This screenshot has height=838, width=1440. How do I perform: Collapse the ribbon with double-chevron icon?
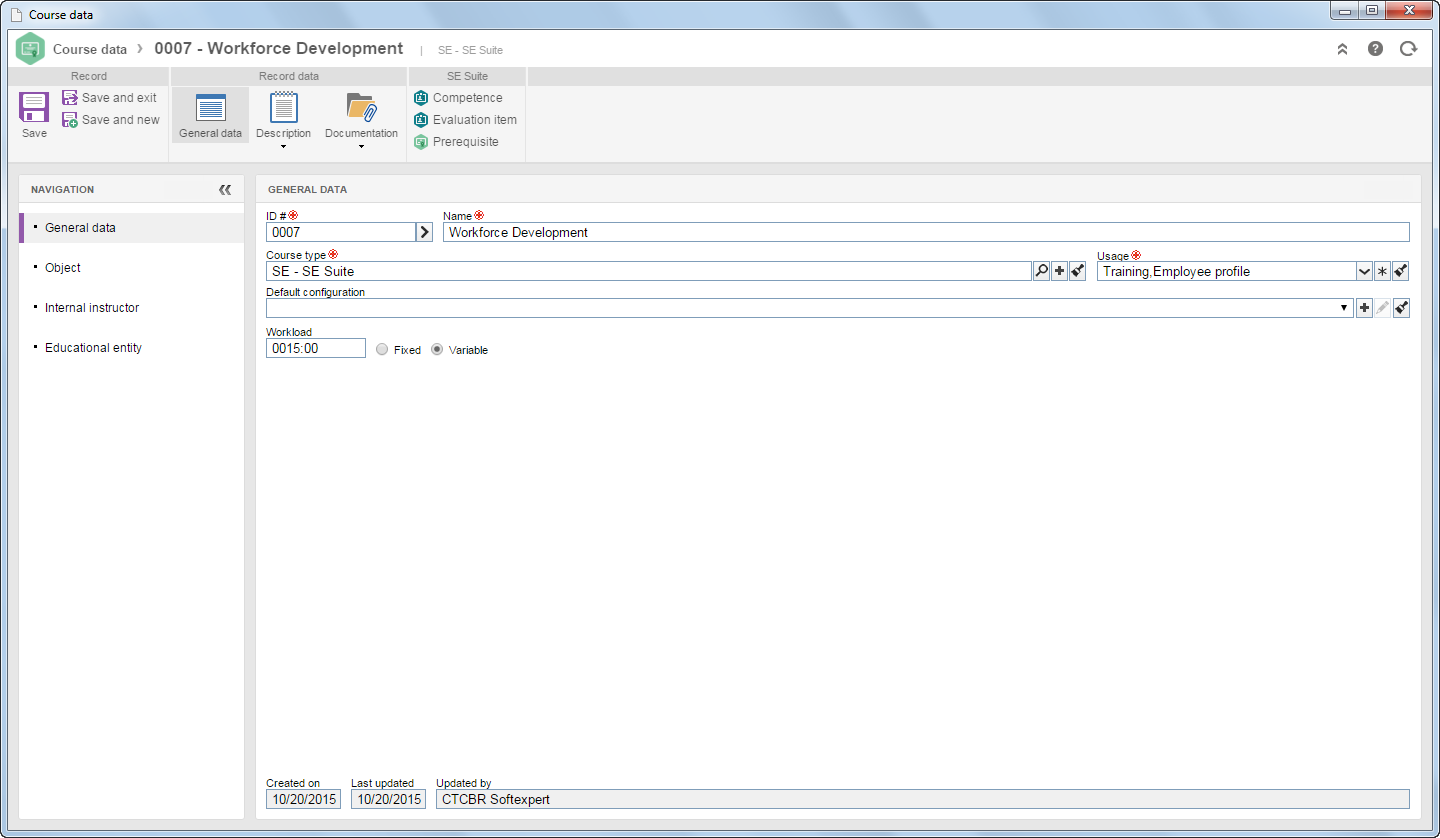coord(1342,48)
